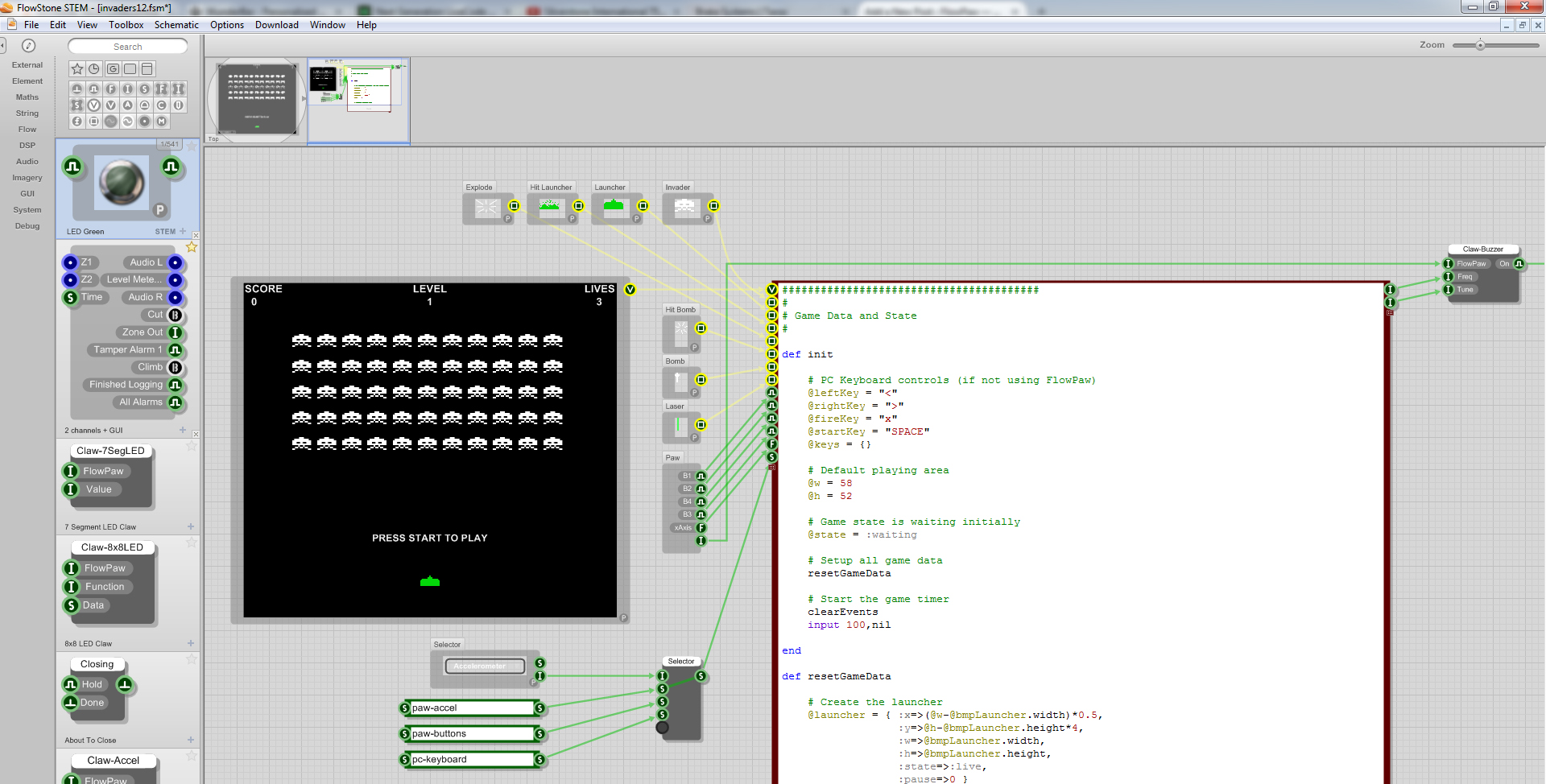The width and height of the screenshot is (1546, 784).
Task: Select the String S connector filter
Action: (145, 89)
